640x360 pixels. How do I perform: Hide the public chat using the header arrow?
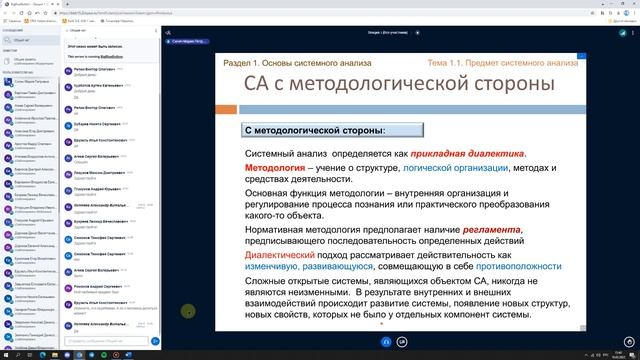point(67,31)
